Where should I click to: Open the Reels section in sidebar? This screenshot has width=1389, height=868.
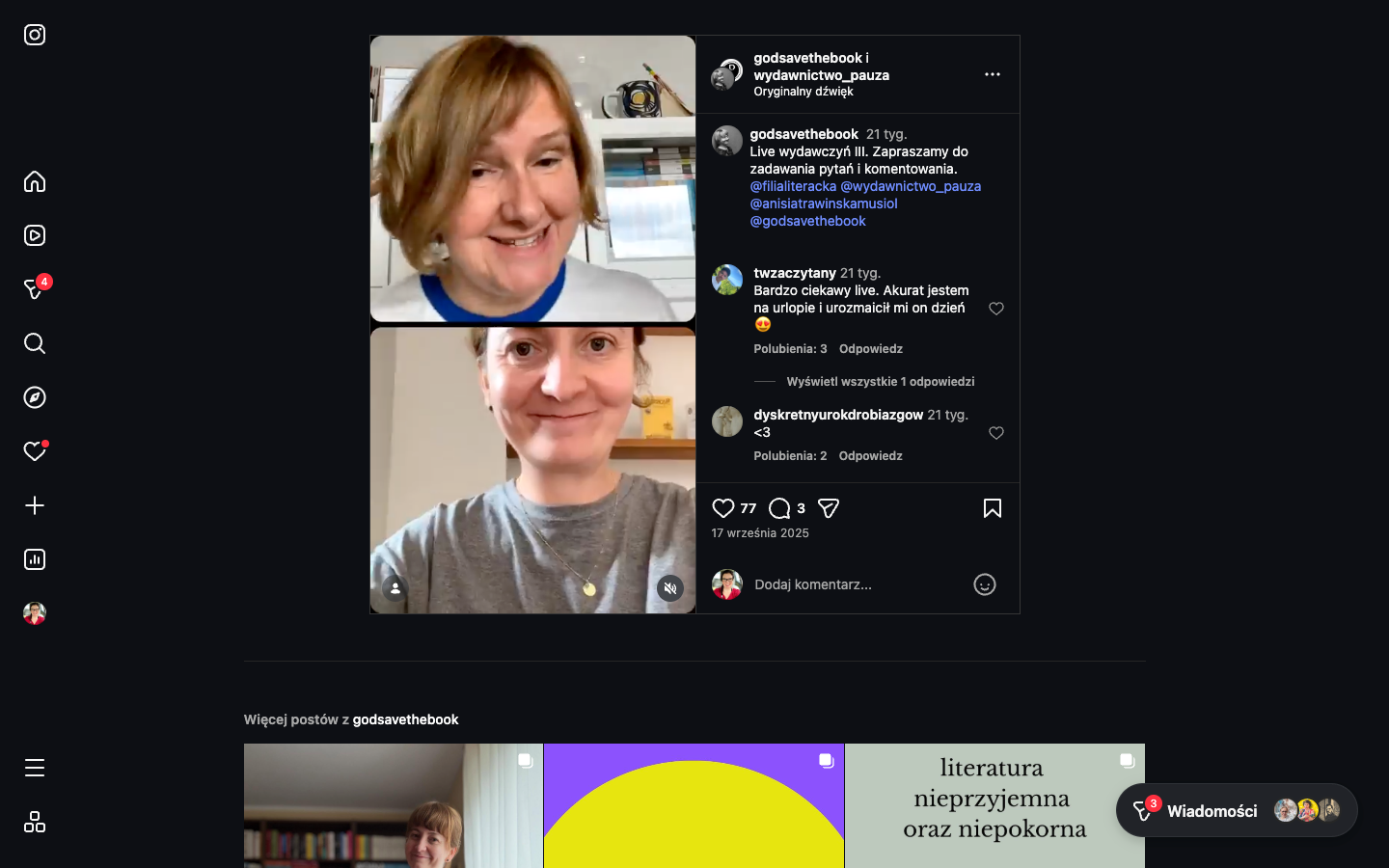tap(35, 235)
